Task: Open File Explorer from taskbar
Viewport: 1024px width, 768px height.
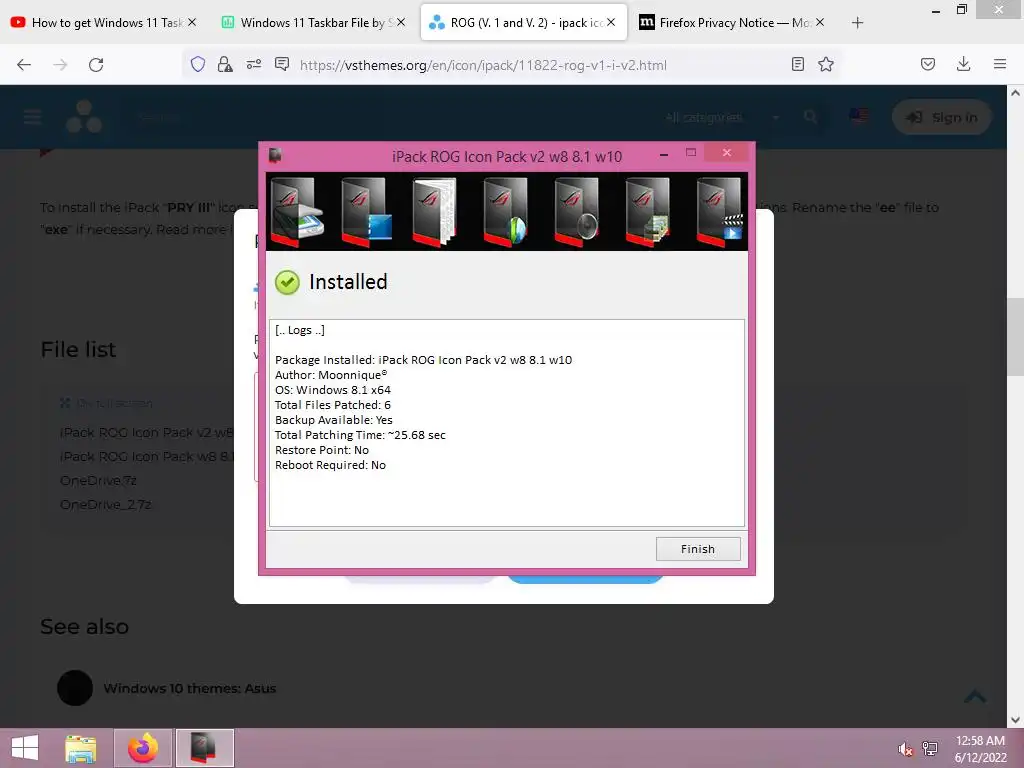Action: click(x=81, y=748)
